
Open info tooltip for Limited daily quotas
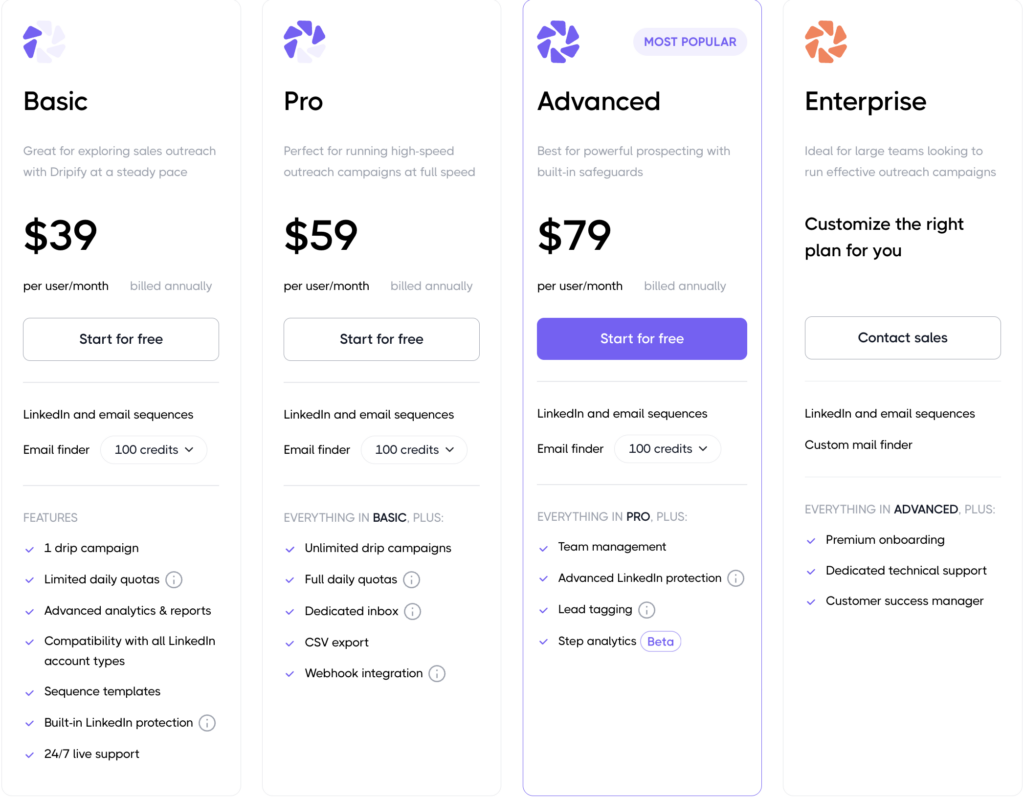(x=174, y=579)
